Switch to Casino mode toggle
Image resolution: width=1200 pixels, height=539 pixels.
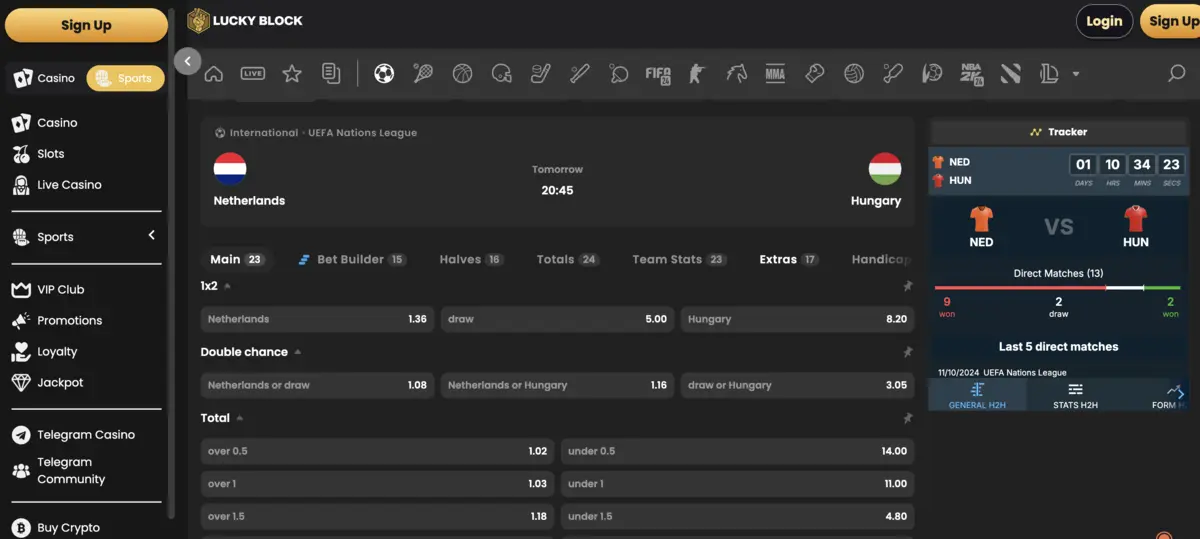tap(45, 78)
